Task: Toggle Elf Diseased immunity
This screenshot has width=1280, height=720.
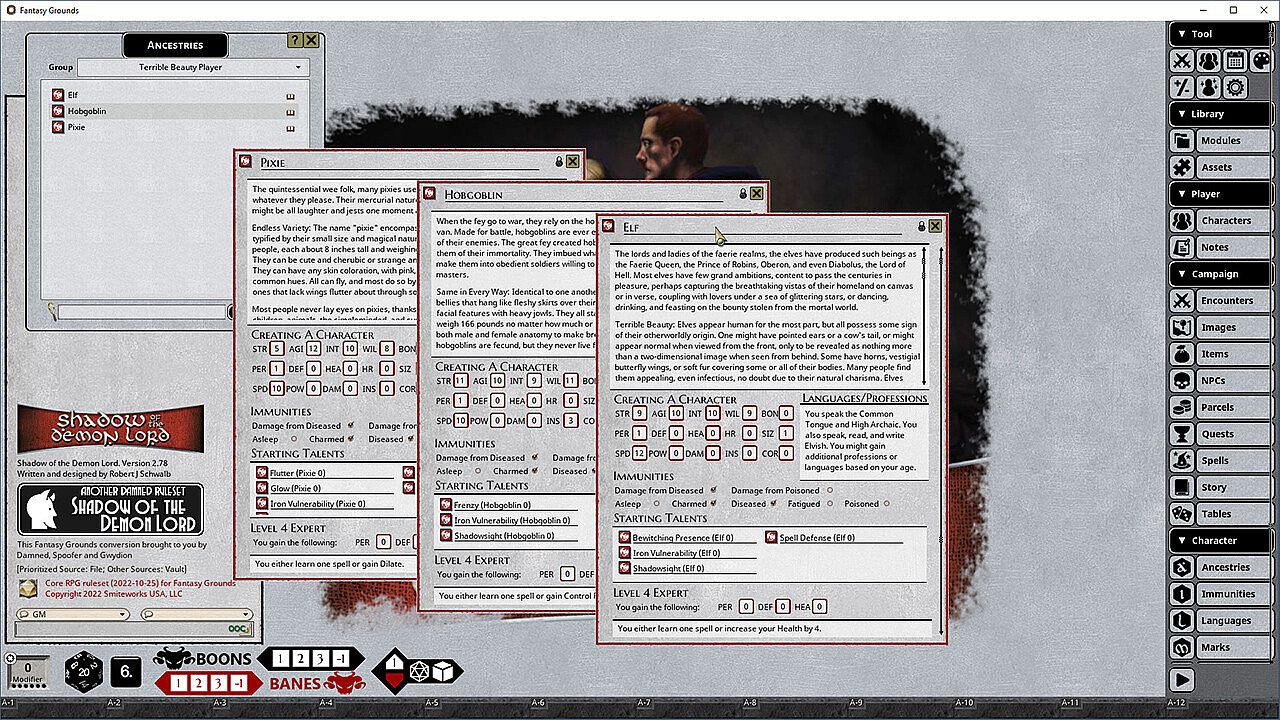Action: 776,504
